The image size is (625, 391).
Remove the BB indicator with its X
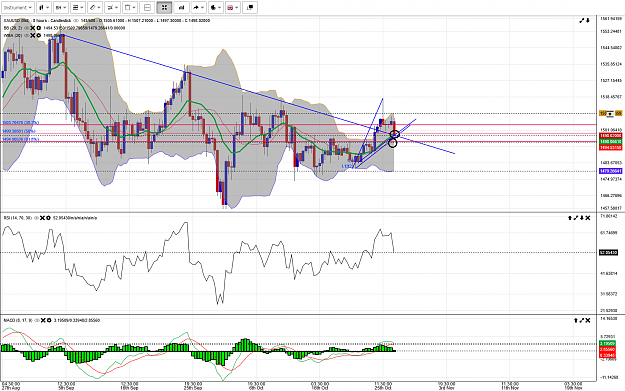point(33,28)
